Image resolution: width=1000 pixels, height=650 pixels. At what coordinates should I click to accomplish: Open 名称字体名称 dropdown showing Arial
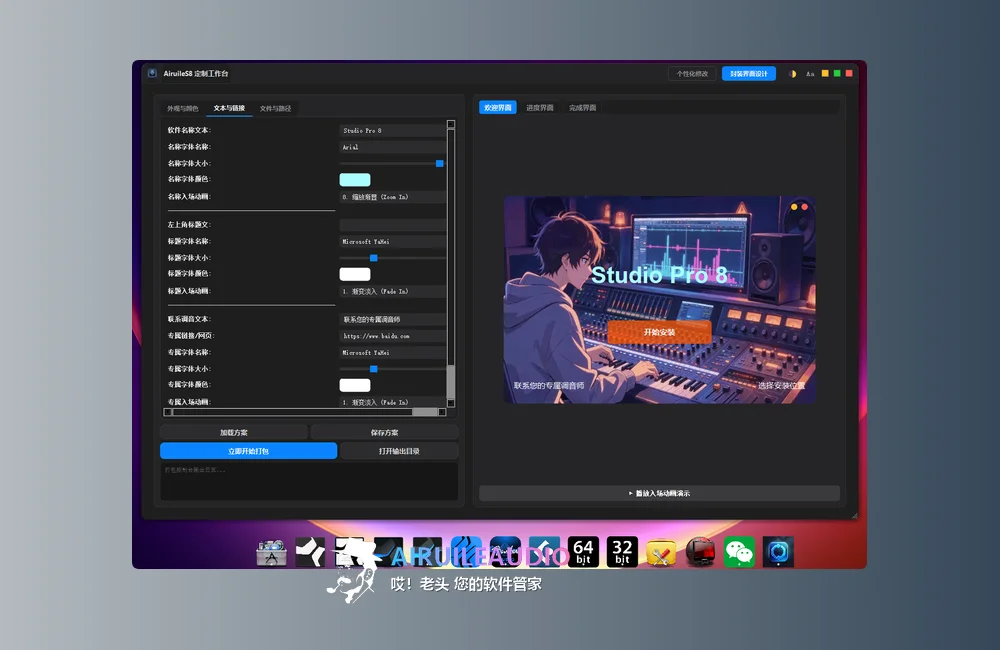tap(392, 147)
